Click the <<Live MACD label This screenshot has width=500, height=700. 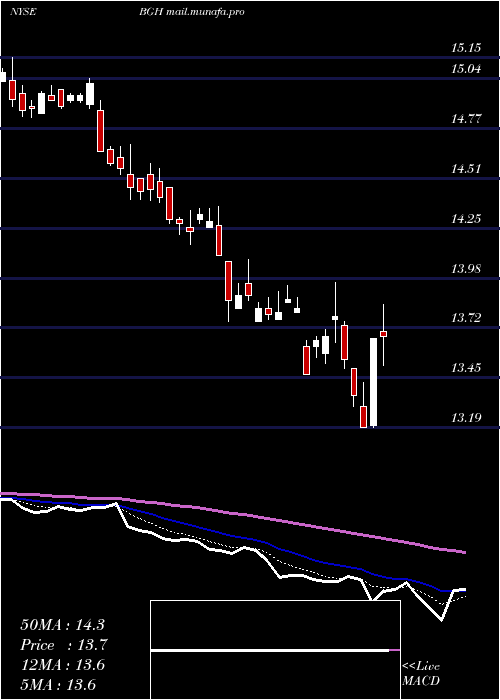coord(421,673)
